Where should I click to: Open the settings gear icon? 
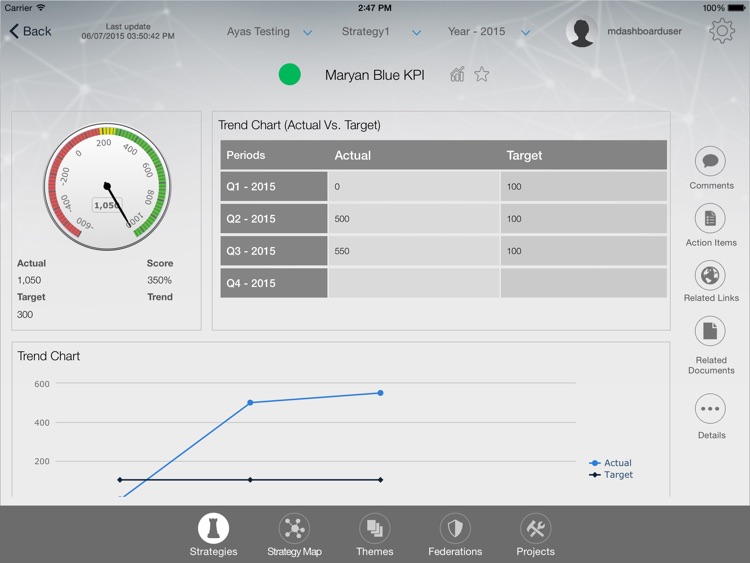point(721,31)
